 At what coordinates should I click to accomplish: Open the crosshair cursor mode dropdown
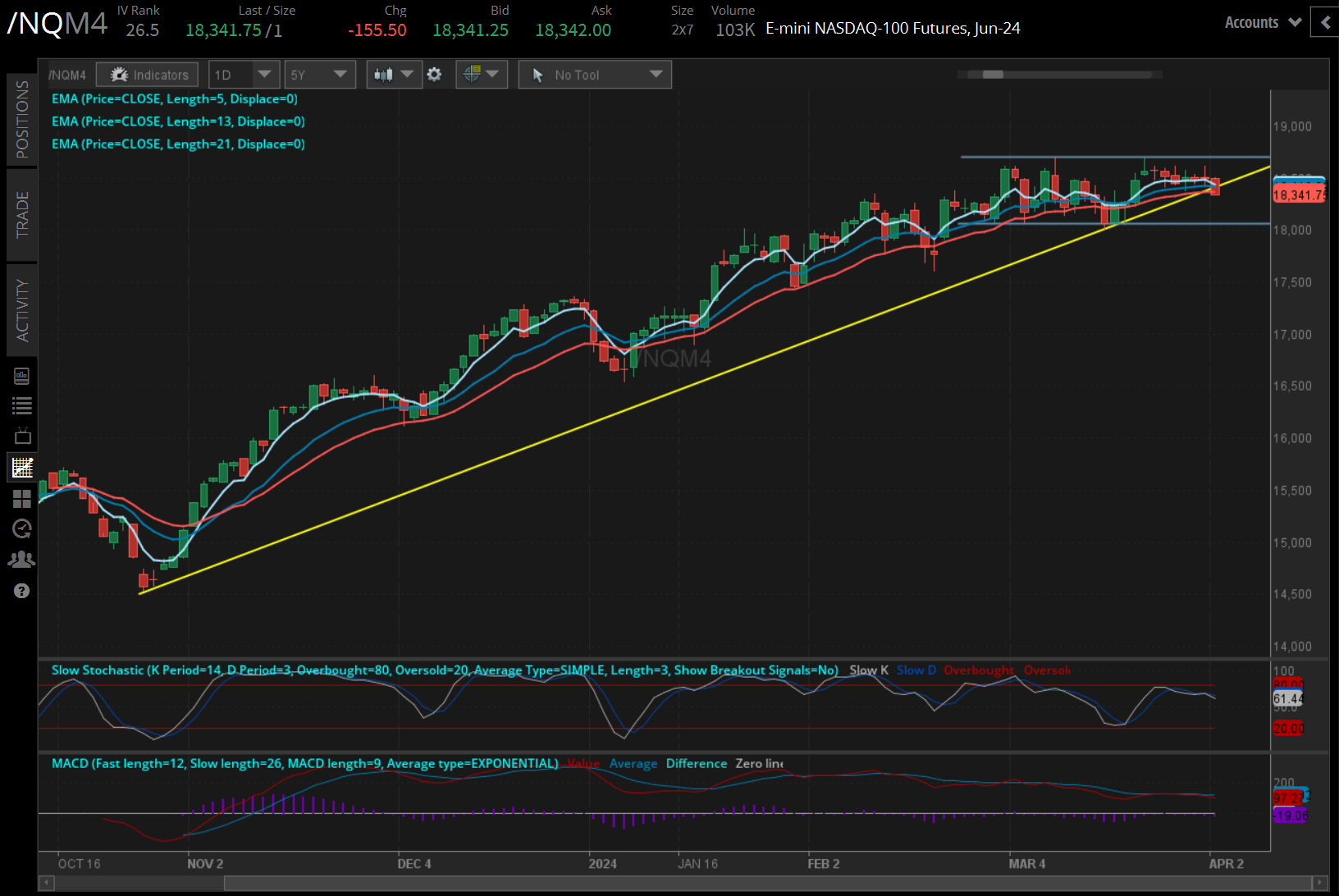481,75
